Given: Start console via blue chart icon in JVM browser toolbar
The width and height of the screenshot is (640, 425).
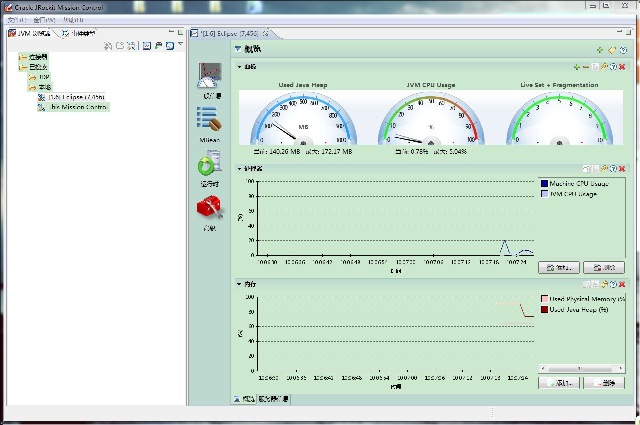Looking at the screenshot, I should tap(147, 46).
